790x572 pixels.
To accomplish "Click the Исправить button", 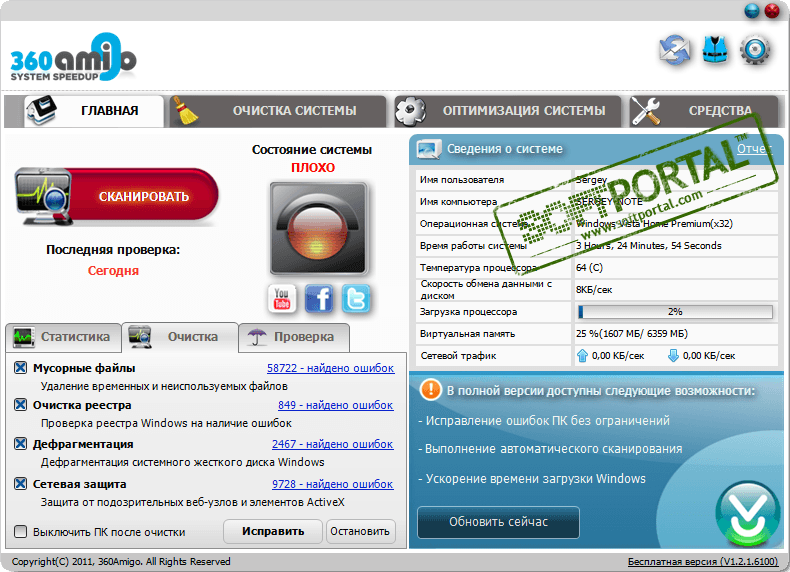I will click(273, 532).
